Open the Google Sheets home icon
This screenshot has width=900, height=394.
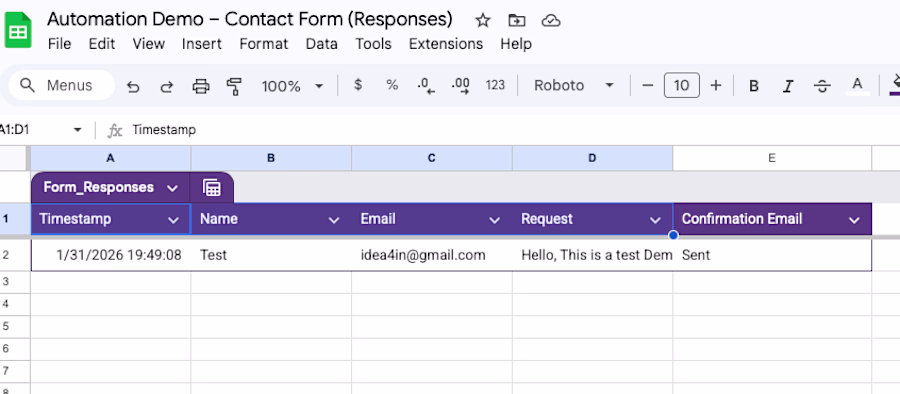click(x=18, y=31)
